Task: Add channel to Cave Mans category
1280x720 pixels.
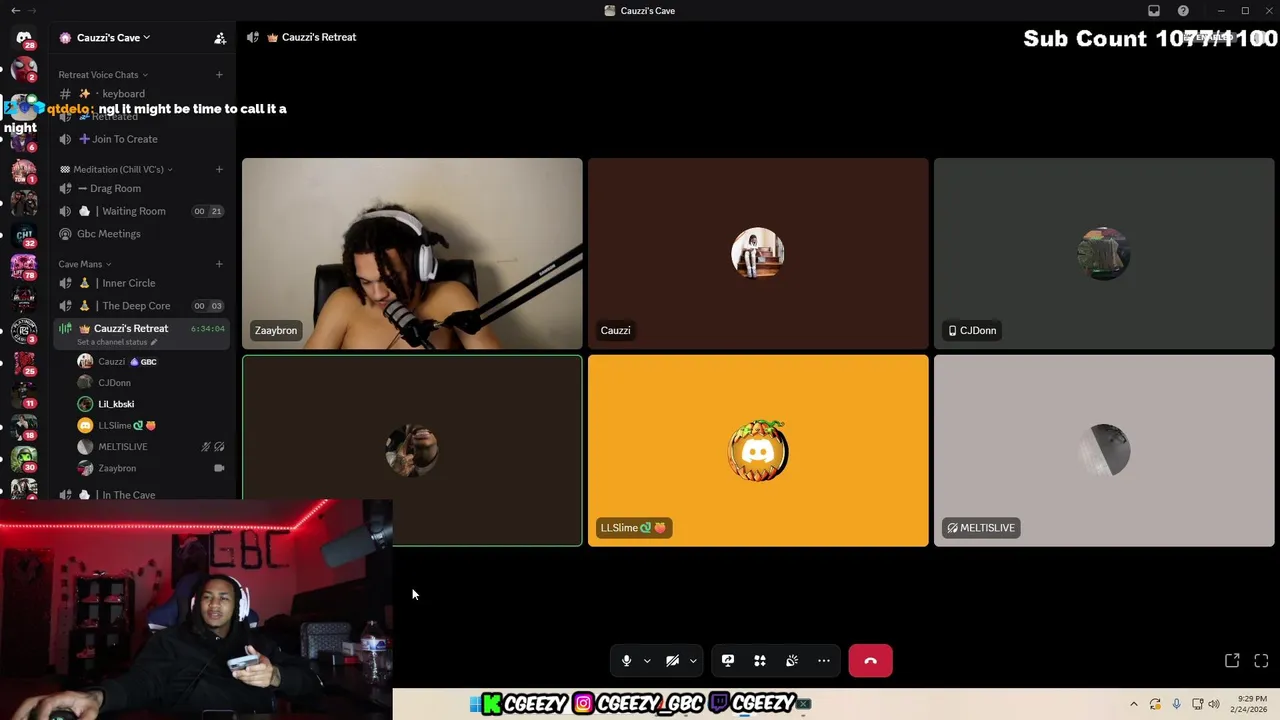Action: [x=219, y=264]
